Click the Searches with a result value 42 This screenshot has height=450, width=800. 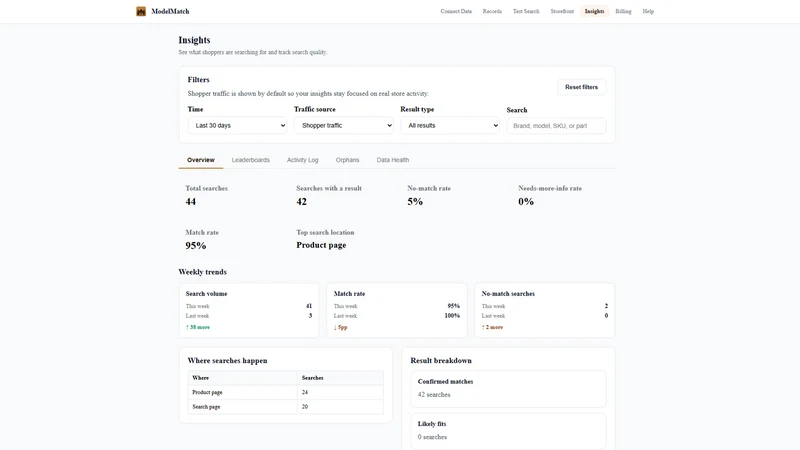[302, 202]
